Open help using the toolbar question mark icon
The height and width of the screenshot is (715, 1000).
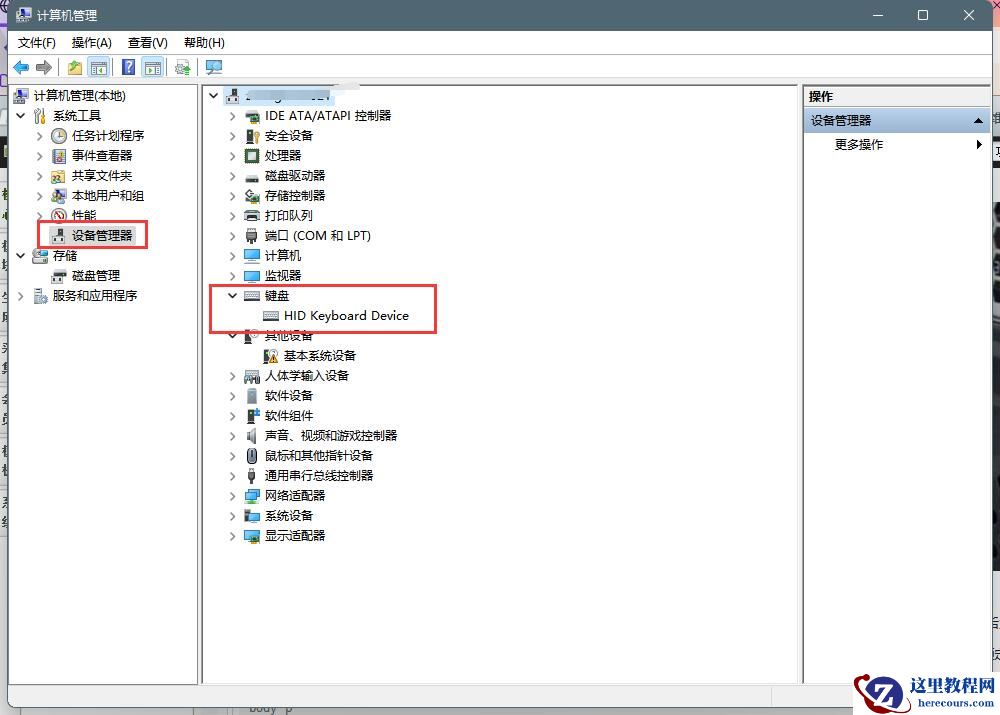pyautogui.click(x=126, y=66)
